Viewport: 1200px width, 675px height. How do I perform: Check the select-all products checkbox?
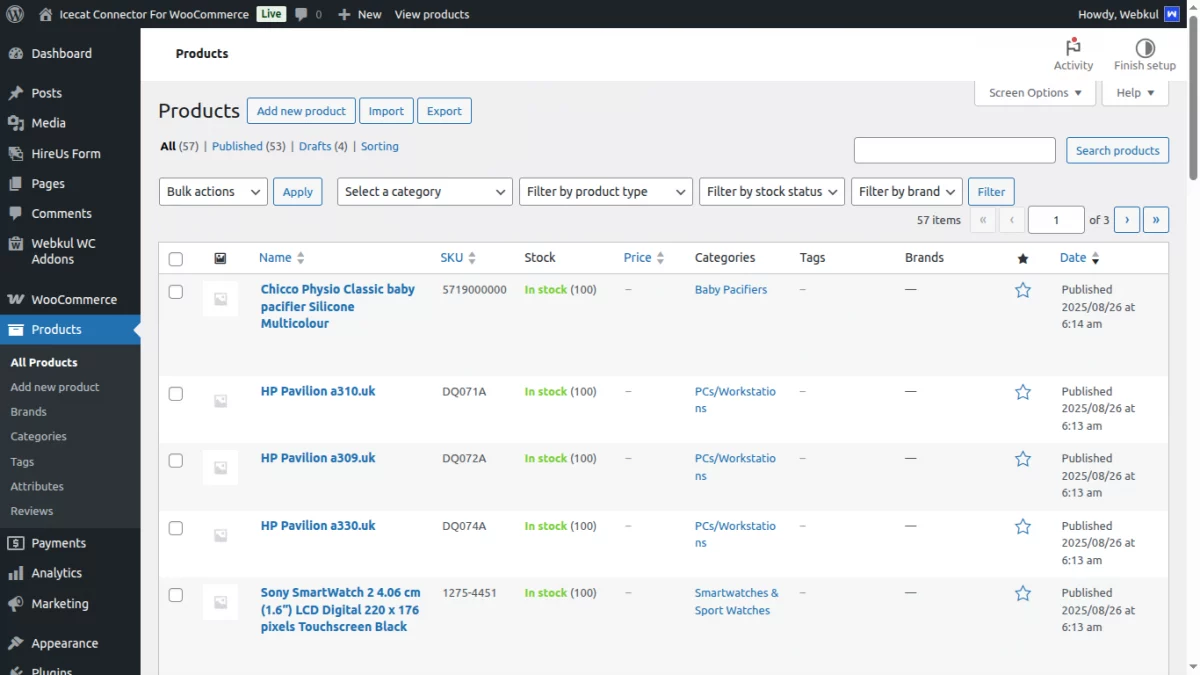pyautogui.click(x=176, y=258)
